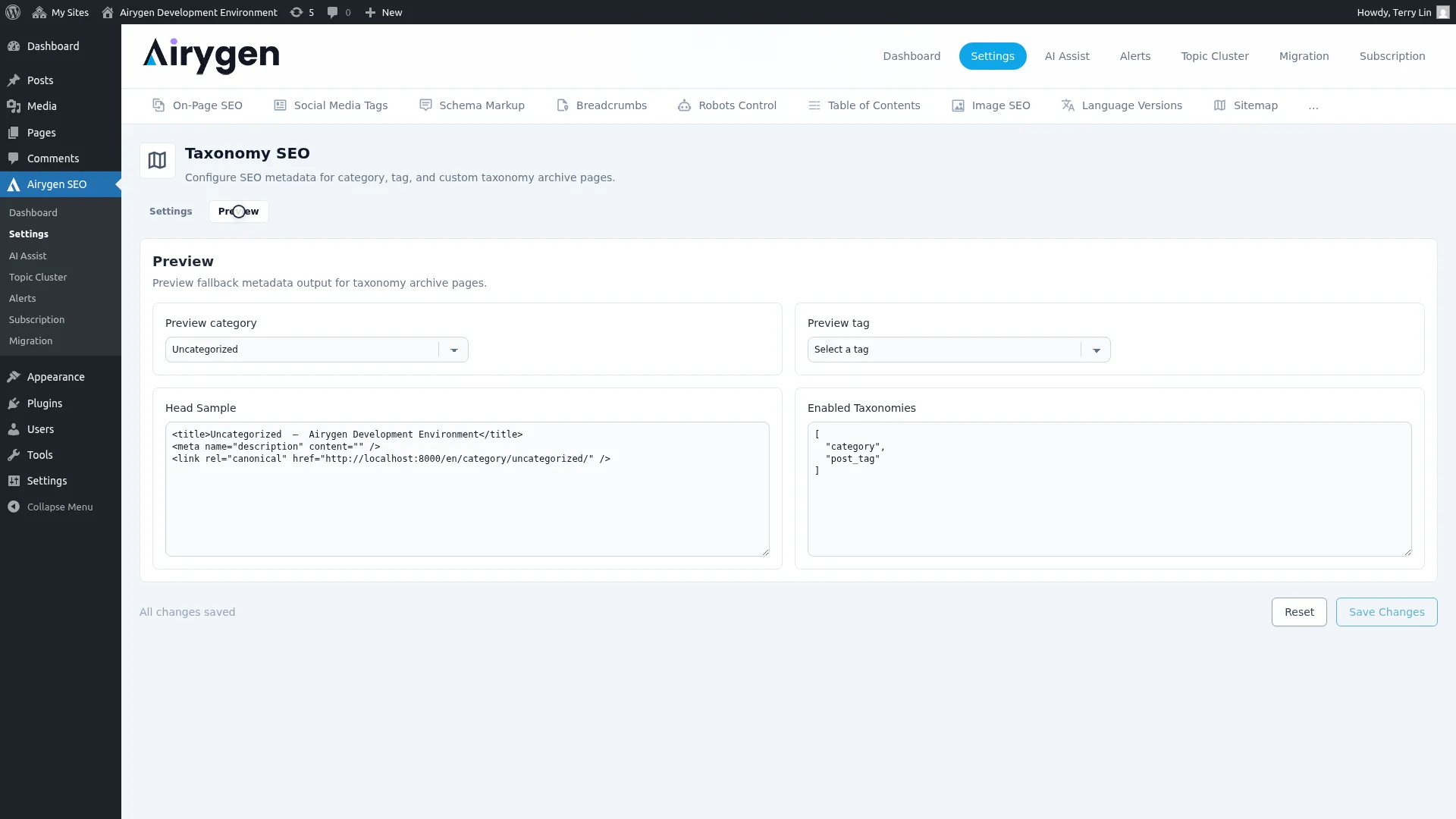Viewport: 1456px width, 819px height.
Task: Click the Social Media Tags icon
Action: (x=280, y=105)
